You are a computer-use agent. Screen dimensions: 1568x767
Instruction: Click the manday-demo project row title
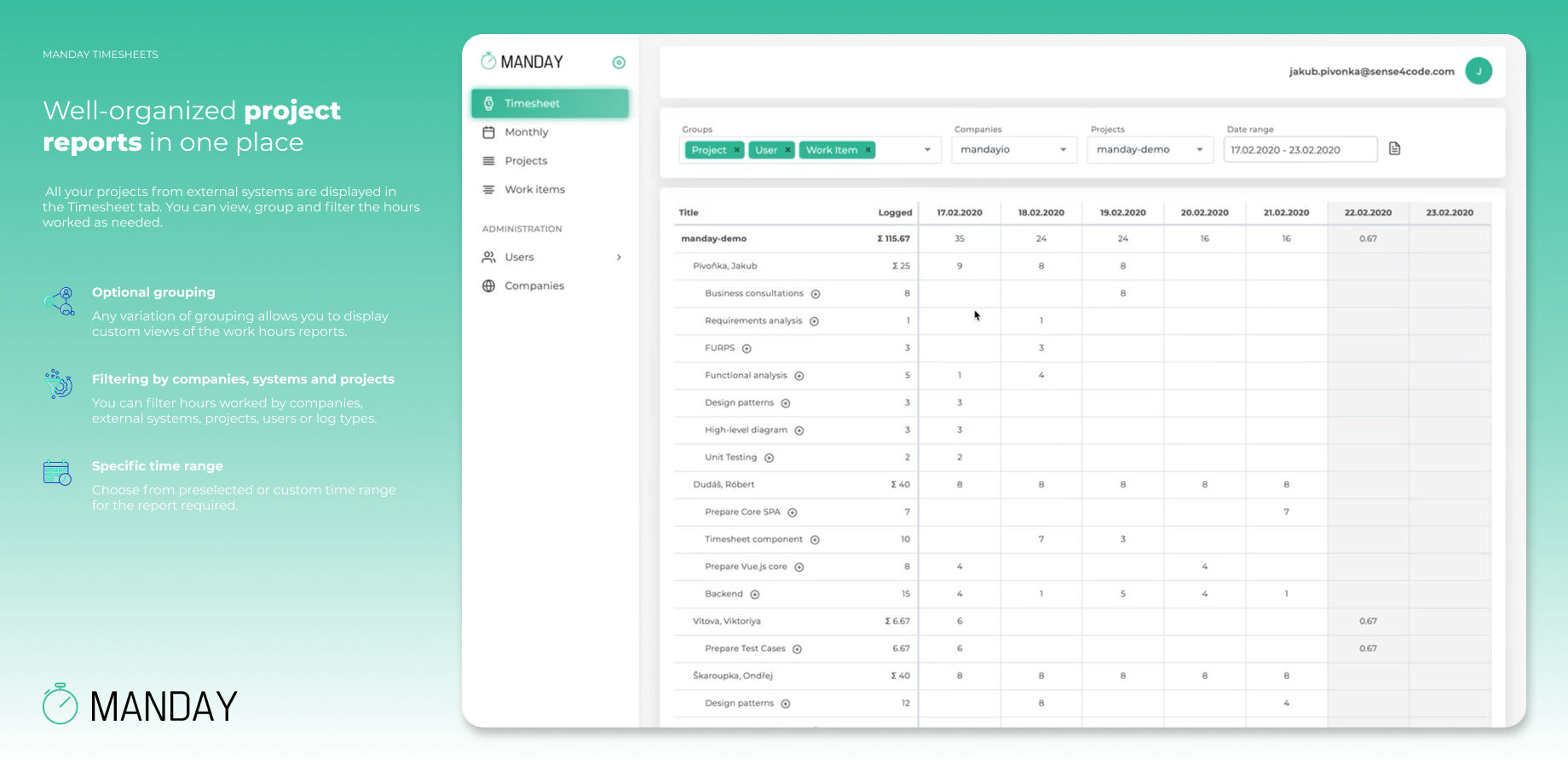point(714,239)
